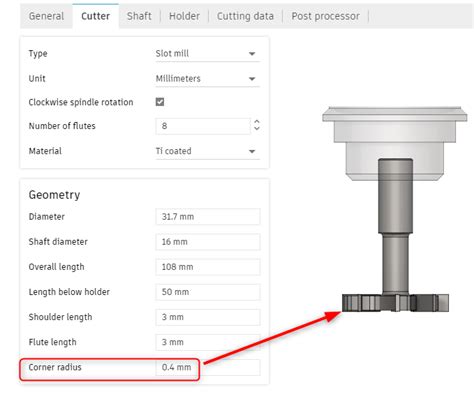Open the Shaft tab
Viewport: 474px width, 394px height.
pos(139,16)
